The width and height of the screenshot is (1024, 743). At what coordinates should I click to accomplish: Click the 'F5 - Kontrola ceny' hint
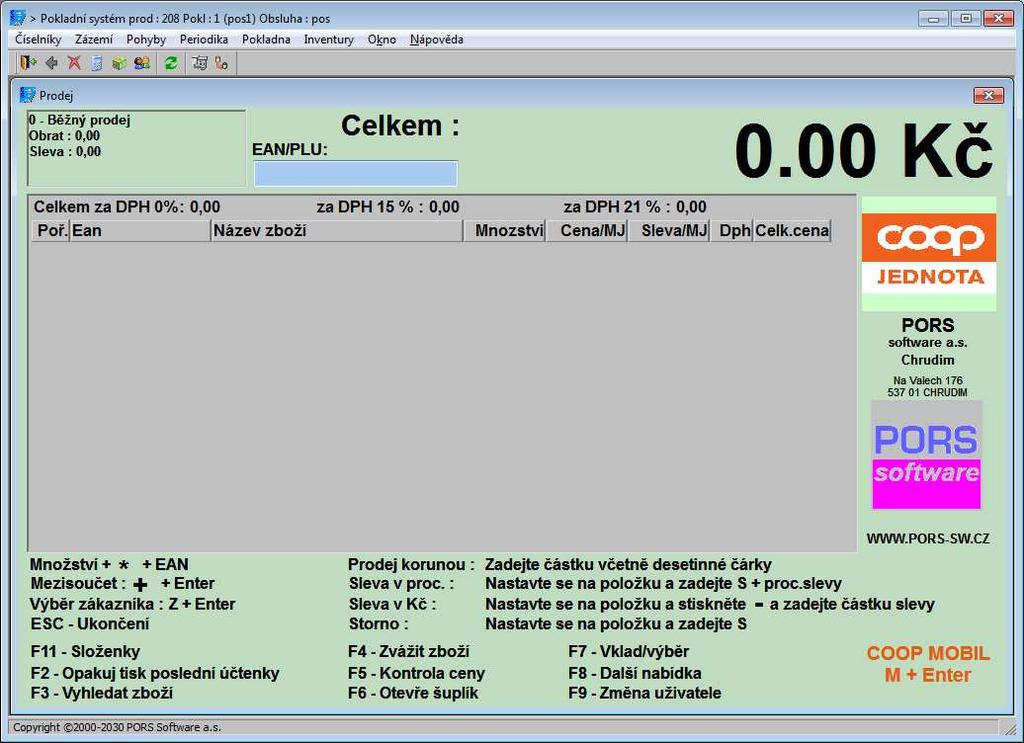pos(416,673)
